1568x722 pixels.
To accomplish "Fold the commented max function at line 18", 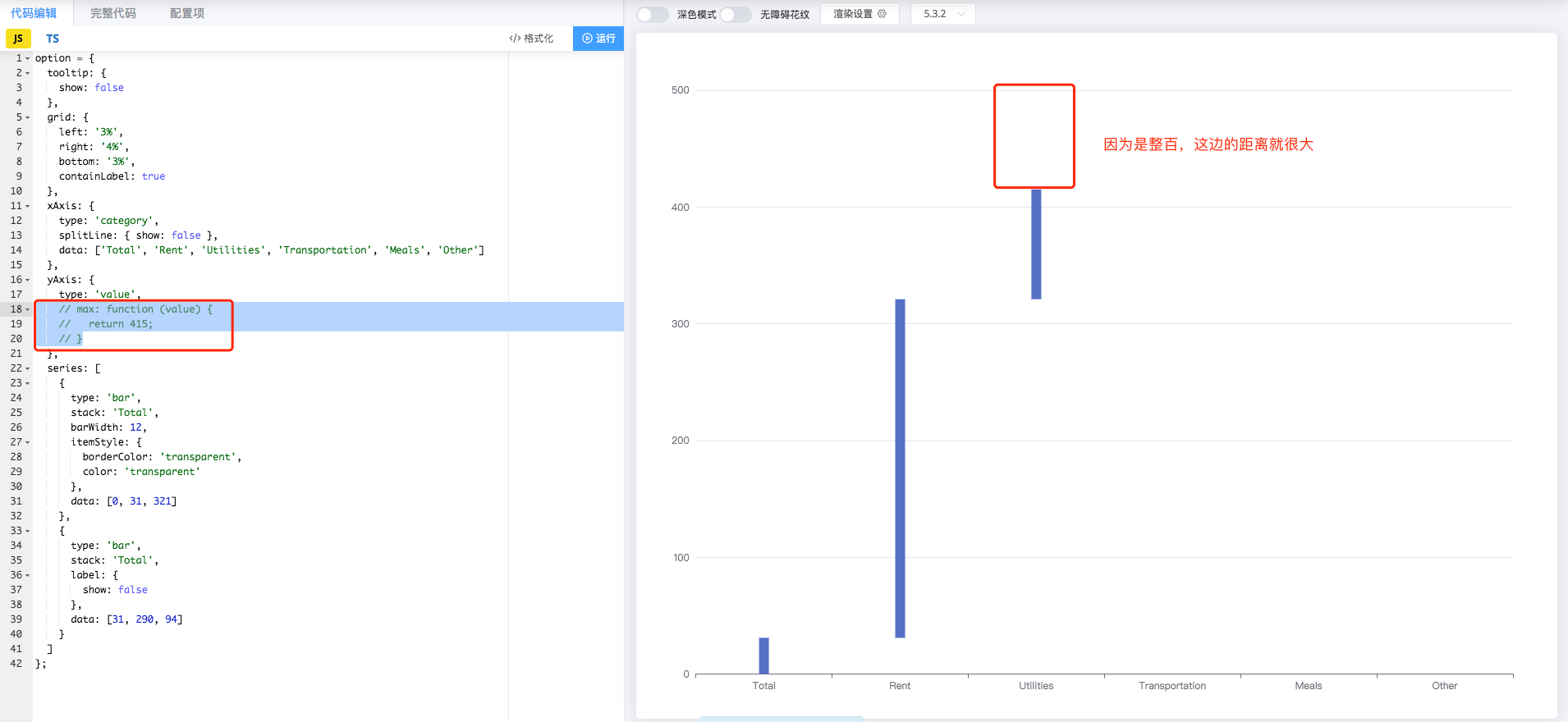I will [x=27, y=309].
